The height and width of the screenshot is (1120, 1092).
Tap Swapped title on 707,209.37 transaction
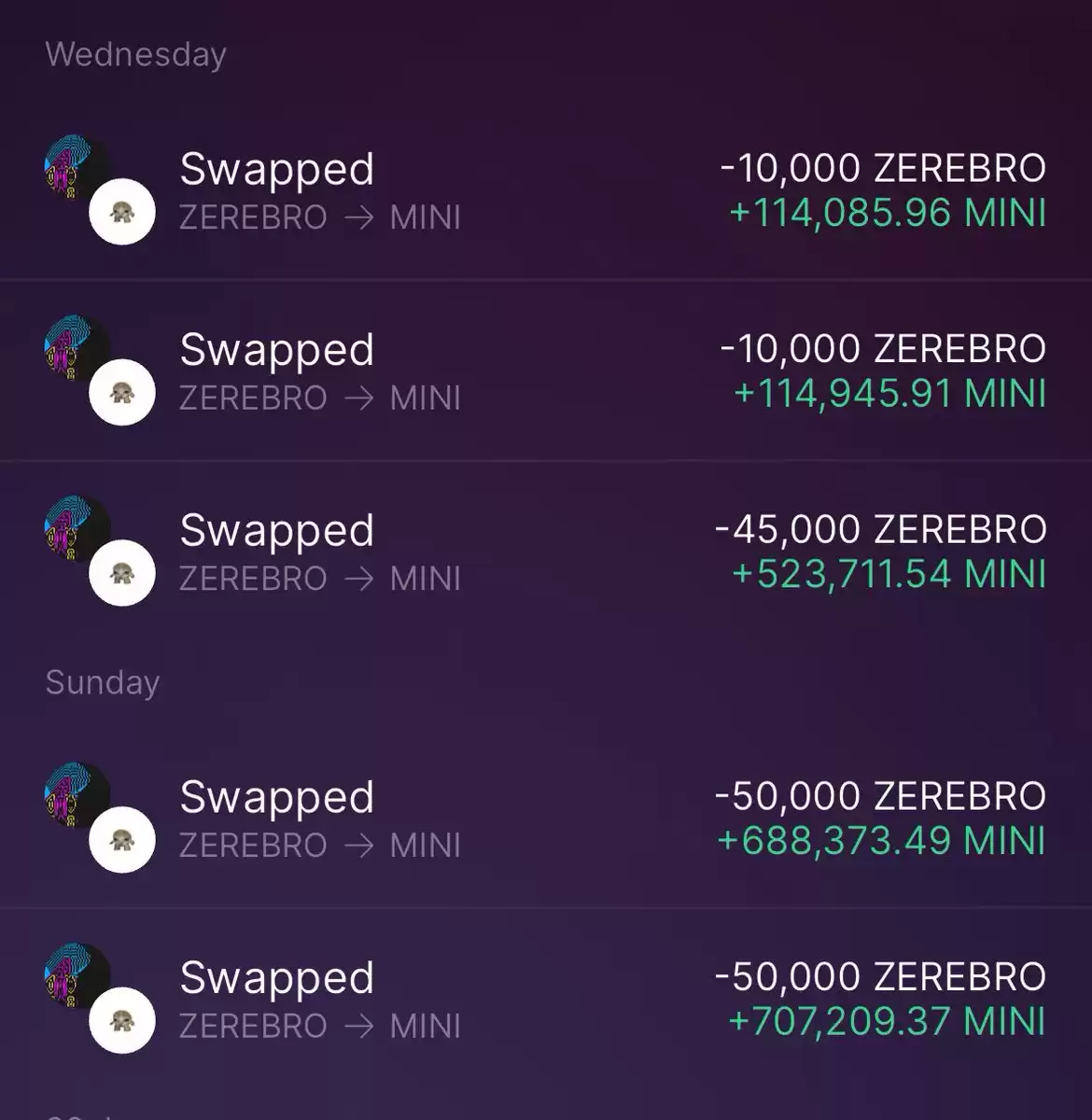coord(277,978)
